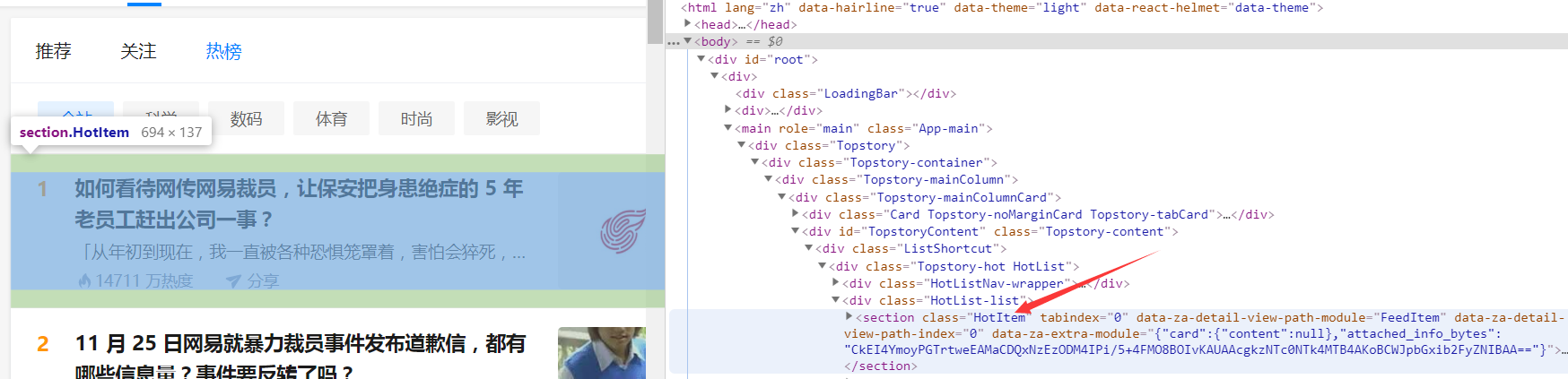This screenshot has width=1568, height=379.
Task: Open the second hot question 网易道歉
Action: tap(301, 357)
